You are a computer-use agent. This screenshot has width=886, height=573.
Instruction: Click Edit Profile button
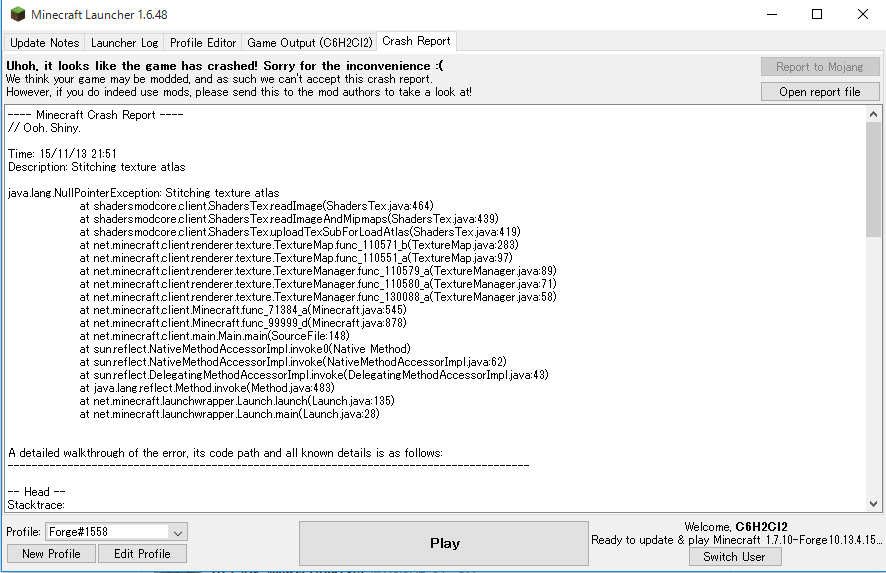pyautogui.click(x=142, y=554)
